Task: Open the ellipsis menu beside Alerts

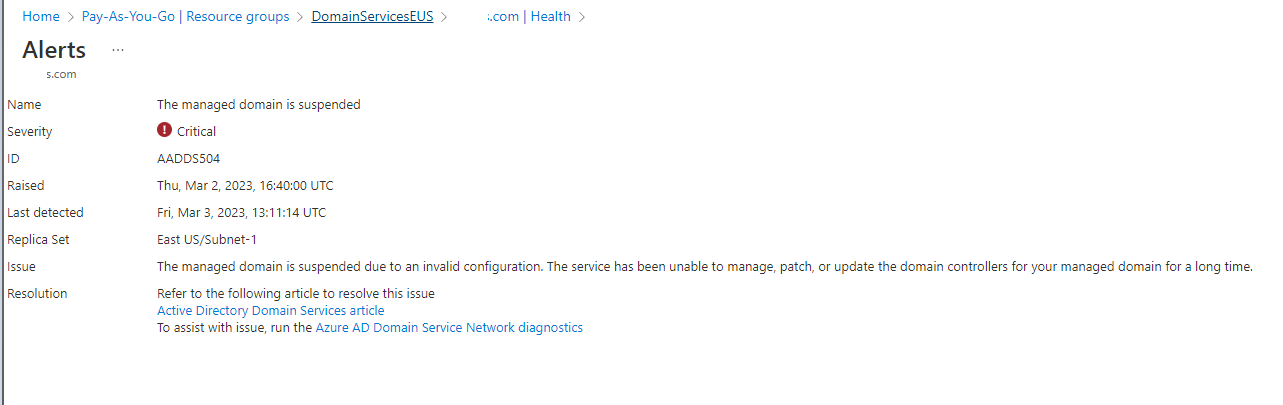Action: 118,49
